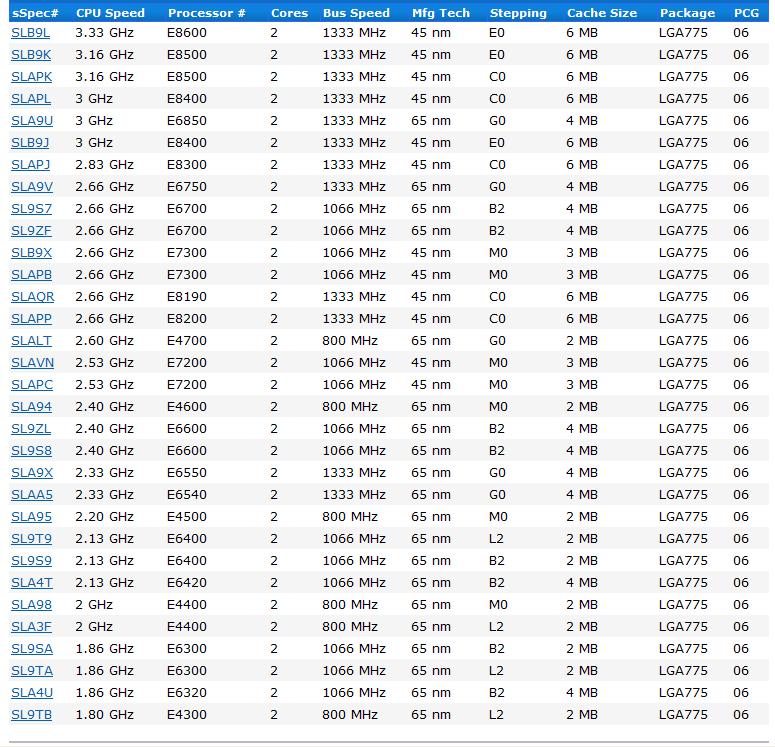Open the SLA9X sSpec link

(32, 473)
